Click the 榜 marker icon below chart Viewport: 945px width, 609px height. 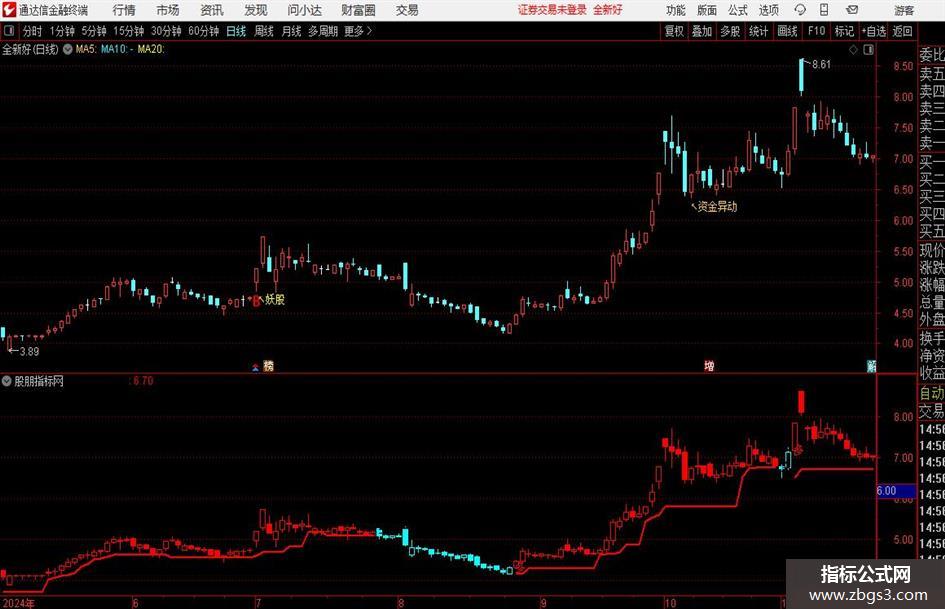269,365
